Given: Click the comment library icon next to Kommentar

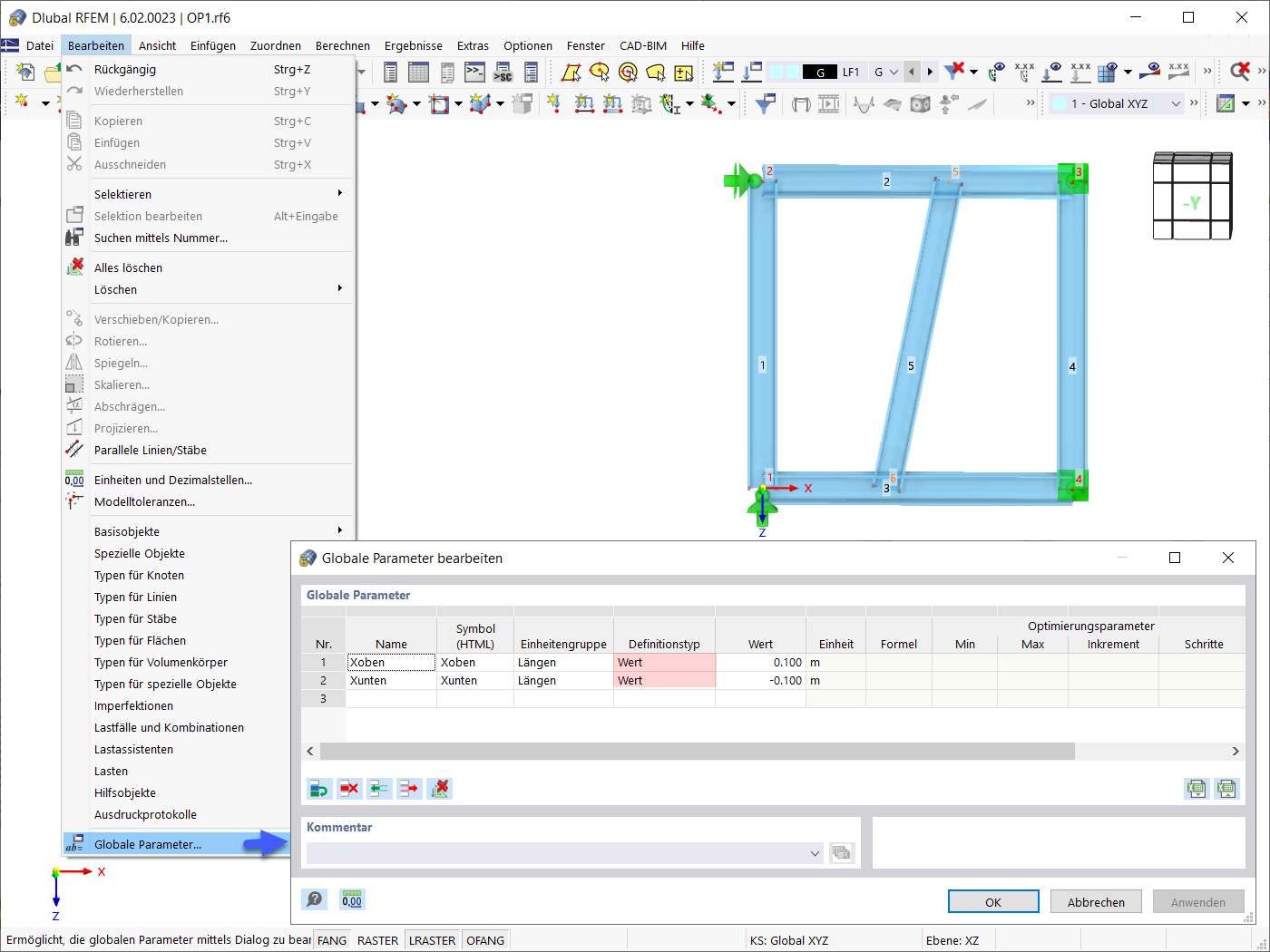Looking at the screenshot, I should [842, 853].
